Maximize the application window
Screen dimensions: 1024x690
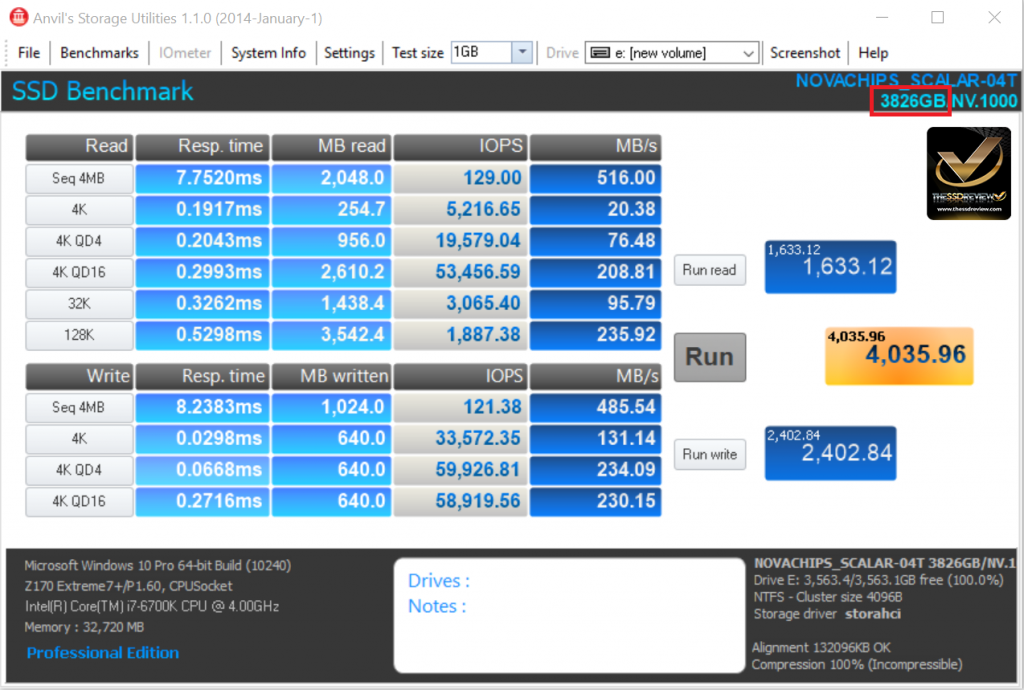937,18
